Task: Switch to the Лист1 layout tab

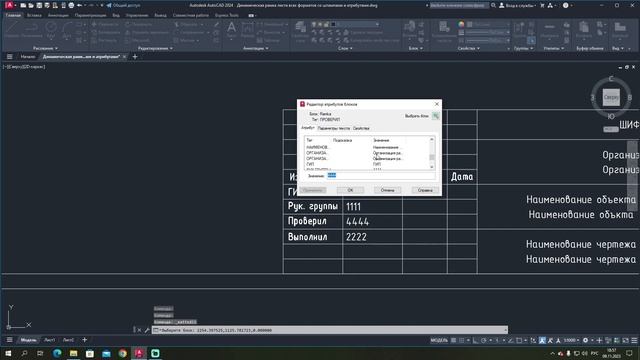Action: (49, 340)
